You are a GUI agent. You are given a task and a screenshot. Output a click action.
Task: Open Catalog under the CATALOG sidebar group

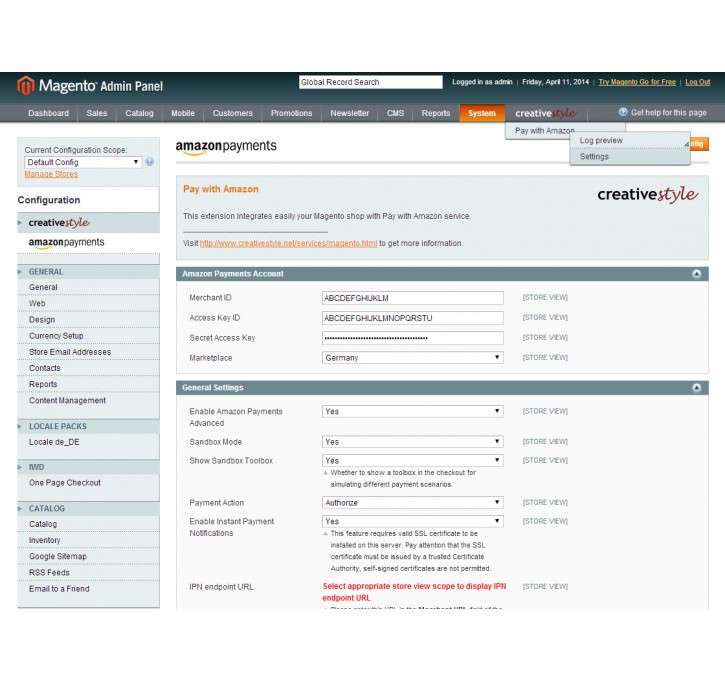tap(88, 524)
